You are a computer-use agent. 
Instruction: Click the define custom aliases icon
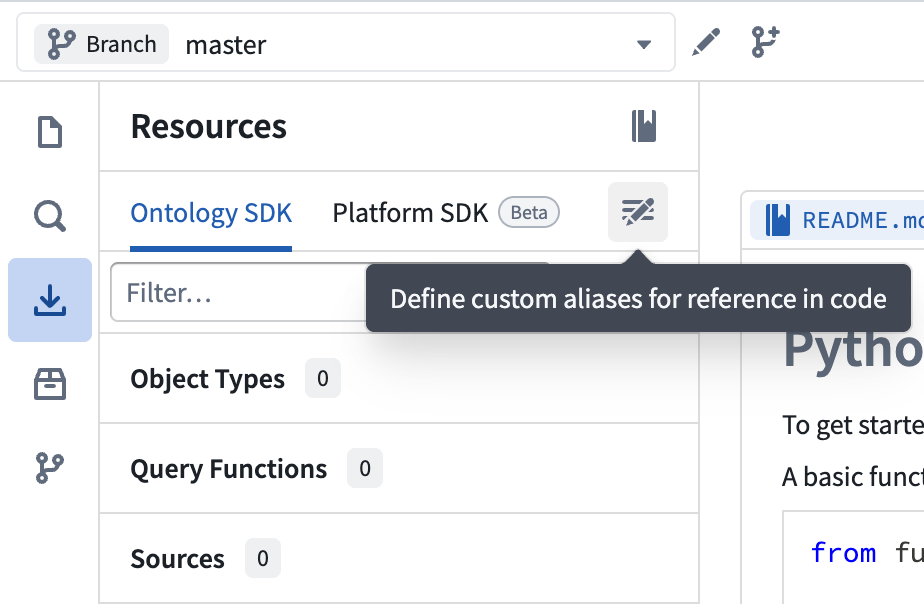click(637, 212)
